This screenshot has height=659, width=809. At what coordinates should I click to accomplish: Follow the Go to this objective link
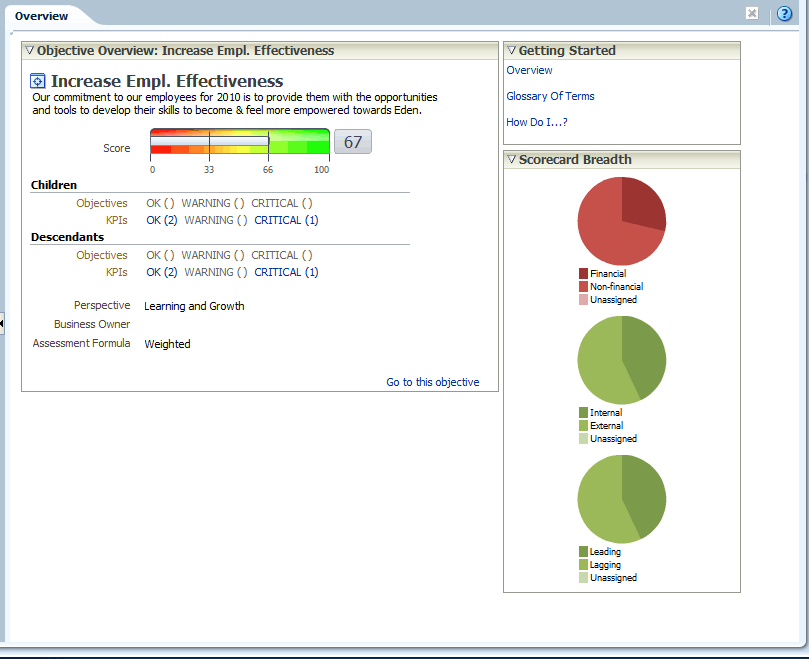click(432, 382)
